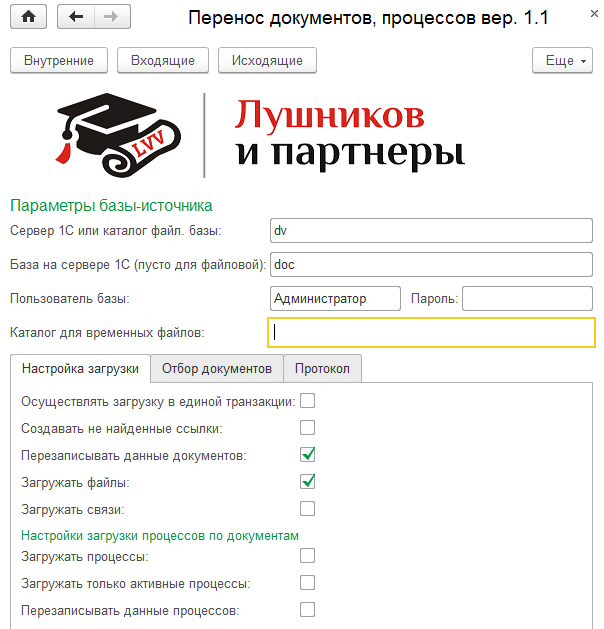
Task: Edit the Пользователь базы field
Action: pyautogui.click(x=335, y=298)
